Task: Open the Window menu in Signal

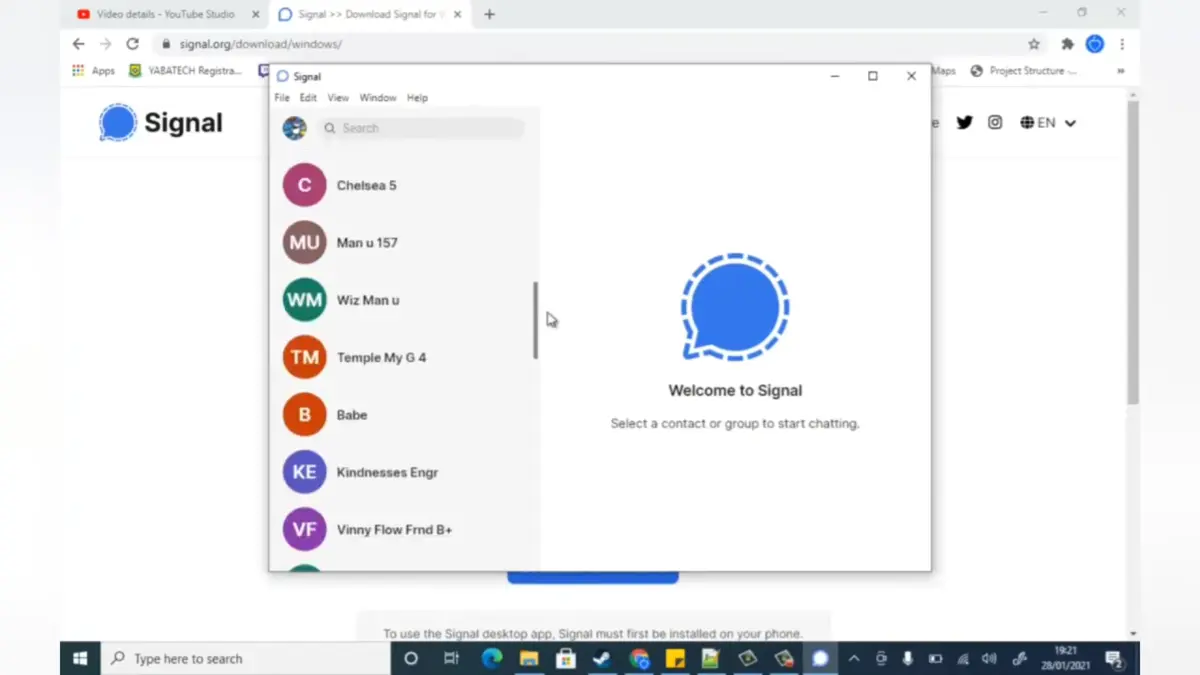Action: tap(378, 98)
